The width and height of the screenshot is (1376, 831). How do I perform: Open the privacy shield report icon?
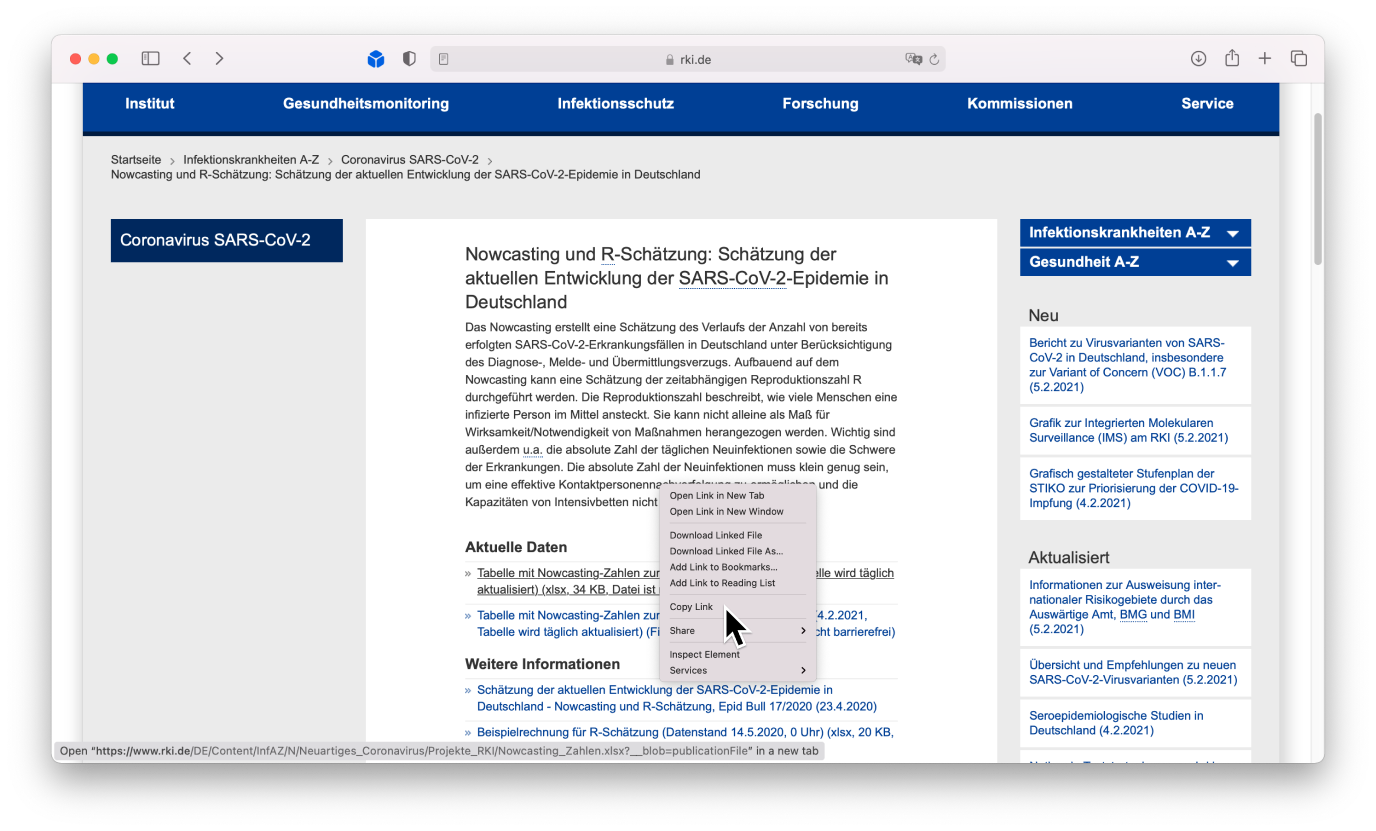point(409,59)
